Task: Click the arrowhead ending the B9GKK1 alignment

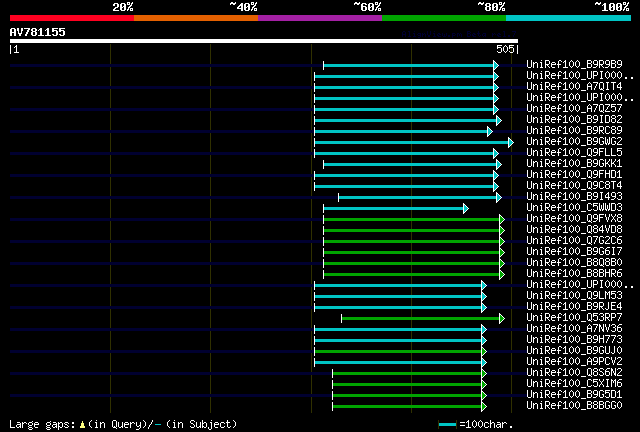Action: coord(499,165)
